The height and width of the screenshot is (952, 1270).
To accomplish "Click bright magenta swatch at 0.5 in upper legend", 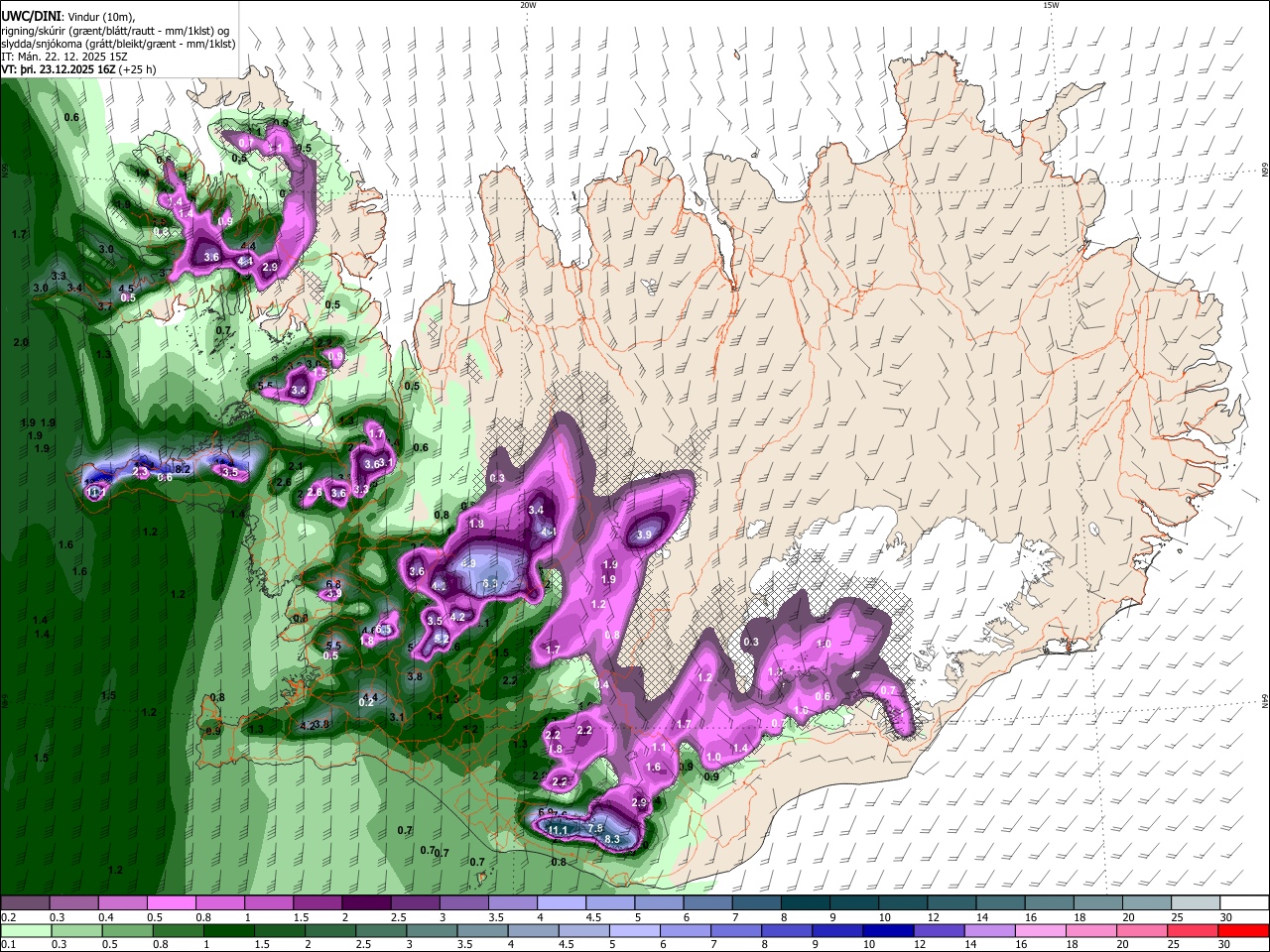I will point(171,902).
